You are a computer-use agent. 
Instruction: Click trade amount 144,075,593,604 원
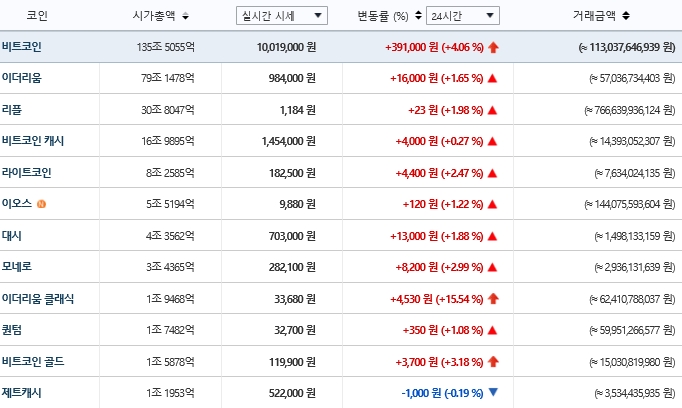pyautogui.click(x=630, y=204)
